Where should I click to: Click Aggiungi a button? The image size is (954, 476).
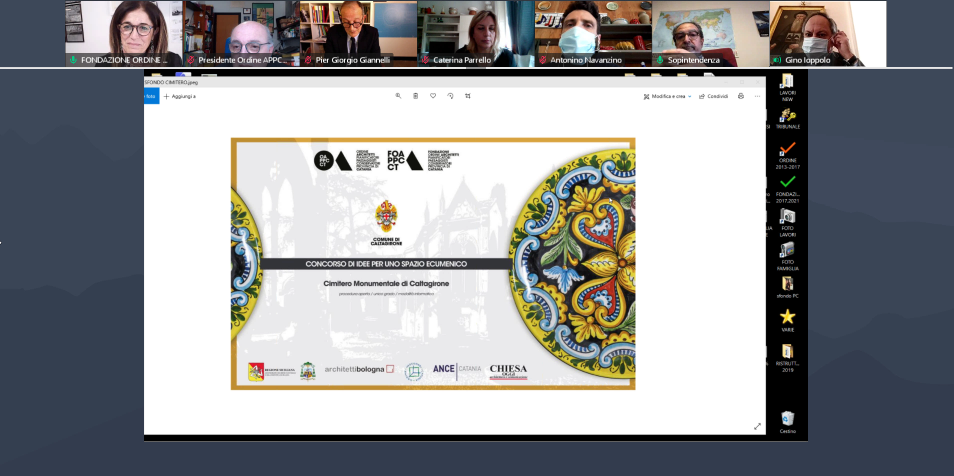[179, 96]
